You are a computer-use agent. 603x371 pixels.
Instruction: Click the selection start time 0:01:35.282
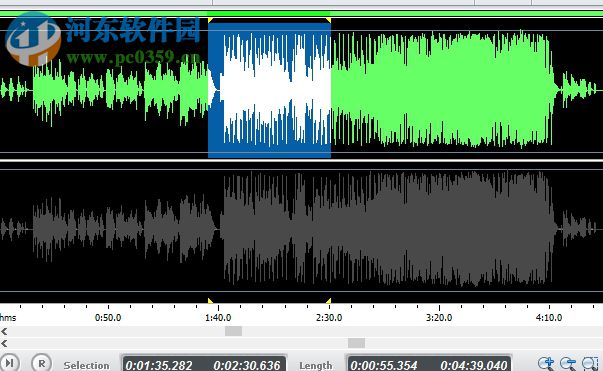(159, 365)
